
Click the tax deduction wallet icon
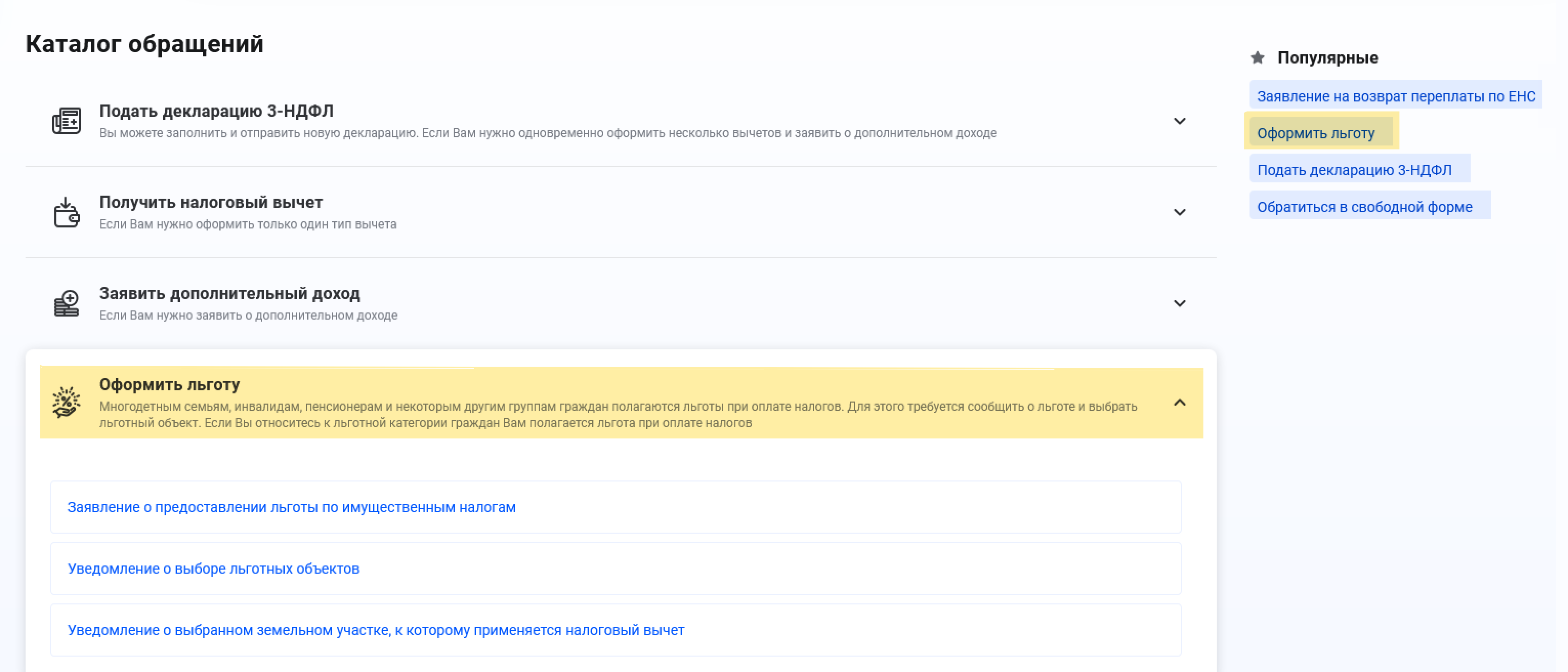(x=67, y=213)
